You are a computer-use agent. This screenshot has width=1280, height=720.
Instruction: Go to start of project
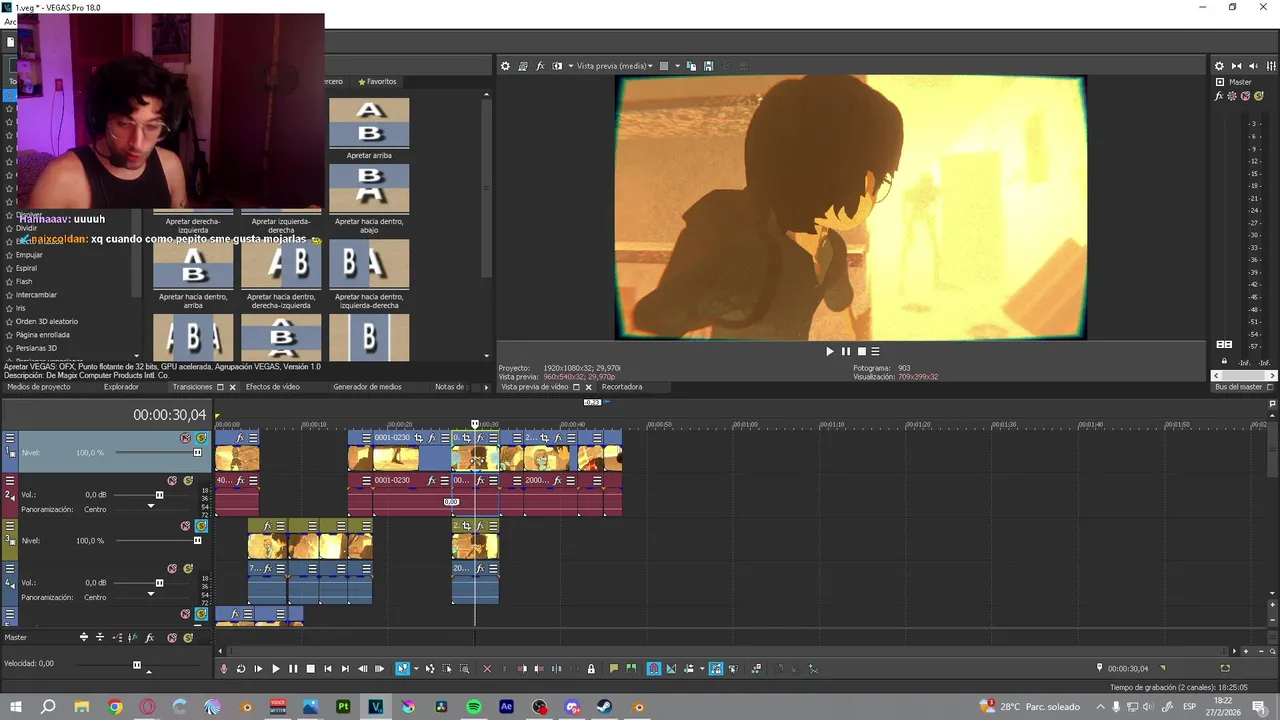coord(327,669)
